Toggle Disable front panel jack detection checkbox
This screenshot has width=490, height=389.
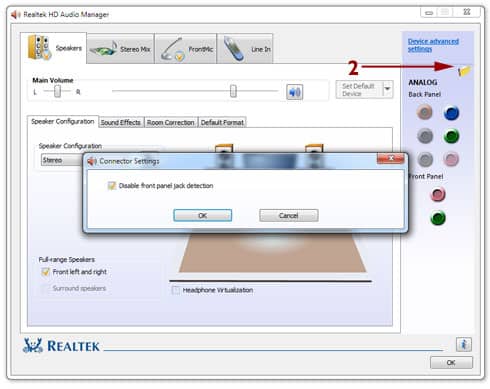[111, 186]
